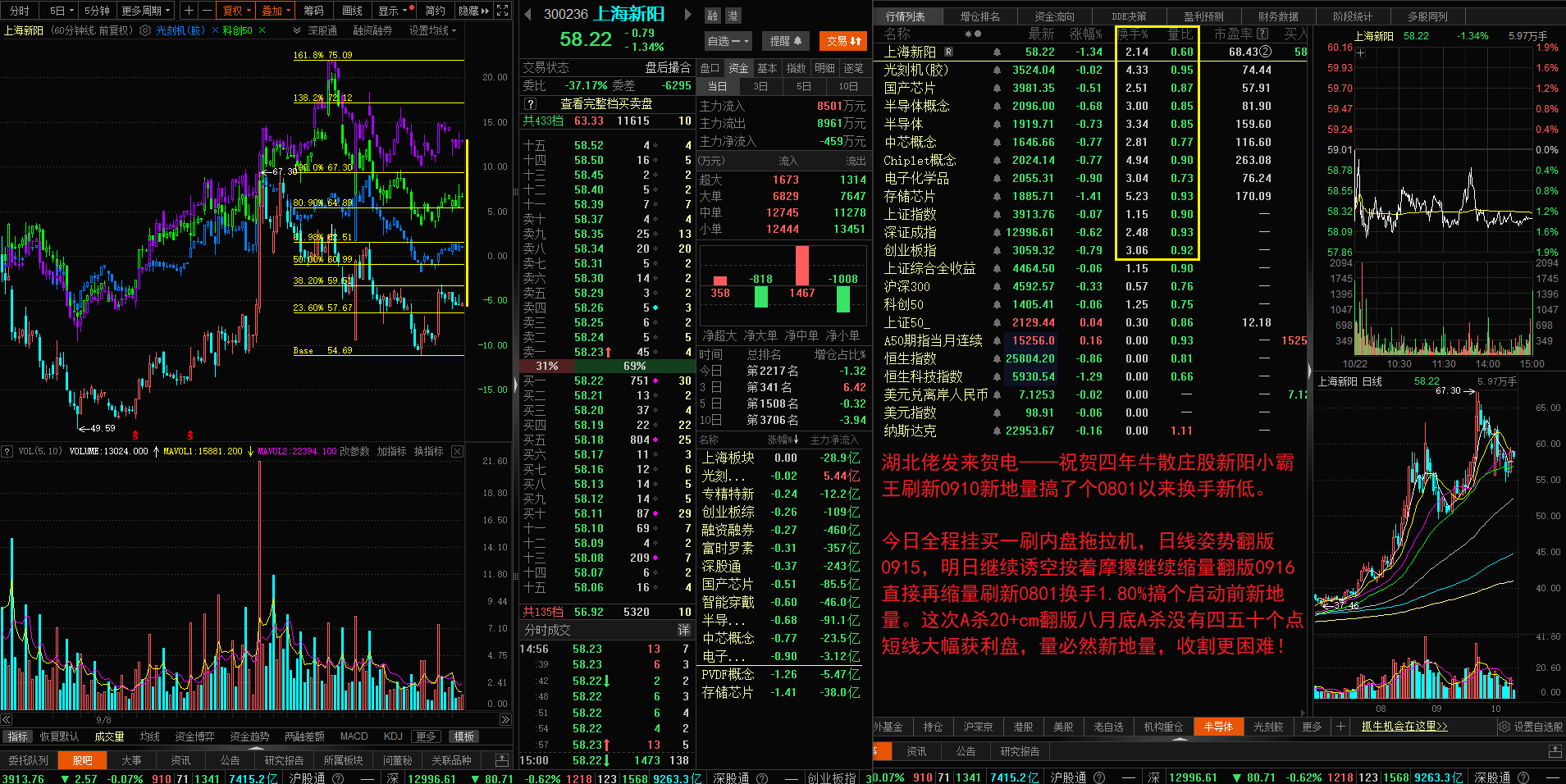Open the 研究报告 tab under the chart
Image resolution: width=1566 pixels, height=784 pixels.
(x=284, y=760)
